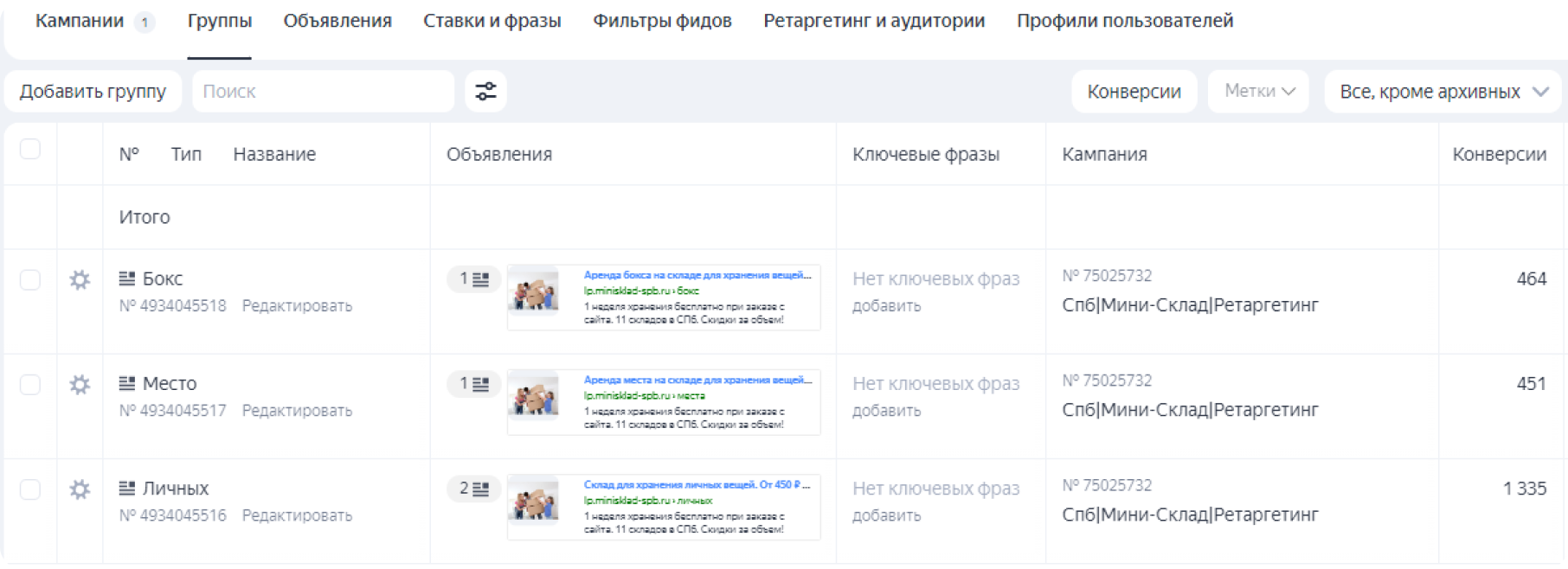Screen dimensions: 1568x569
Task: Click the ads count badge for Бокс
Action: coord(473,279)
